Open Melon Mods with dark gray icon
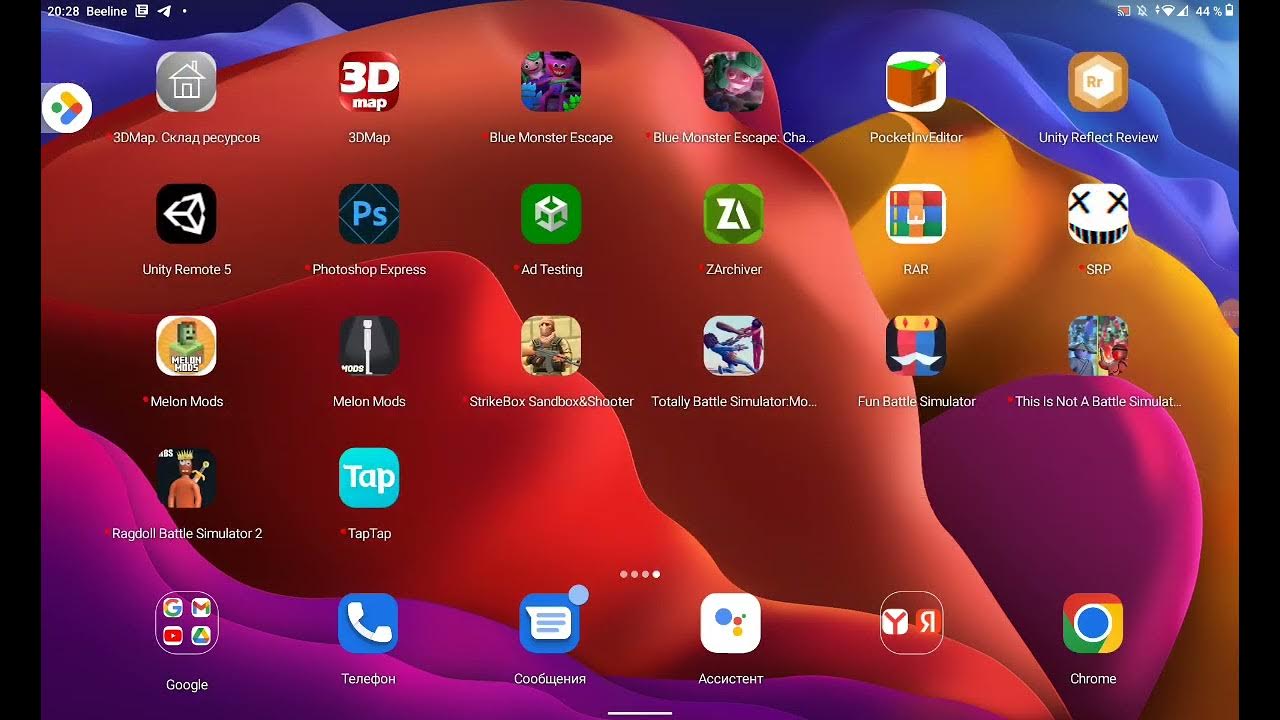The width and height of the screenshot is (1280, 720). [369, 345]
